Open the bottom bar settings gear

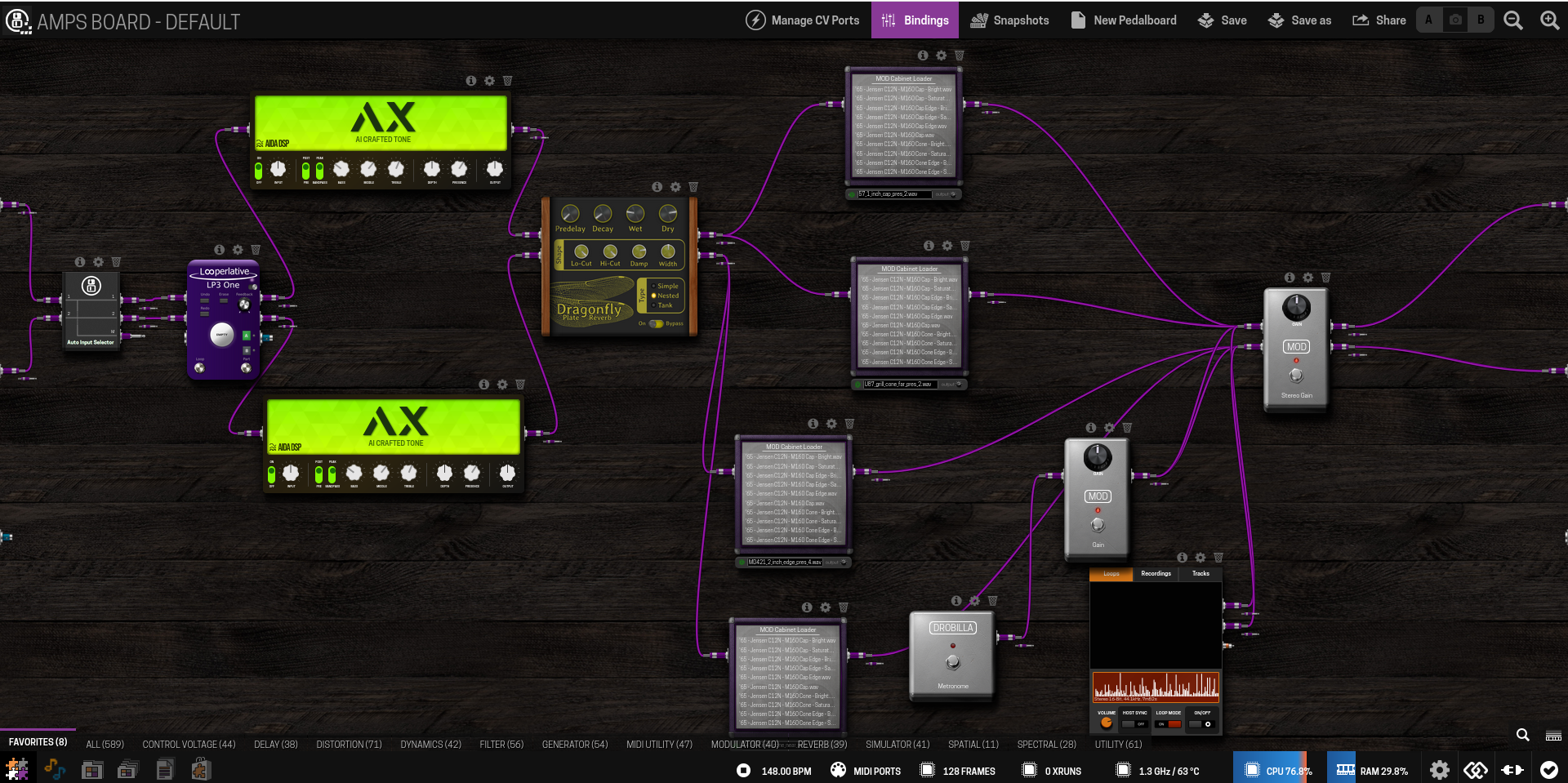pyautogui.click(x=1440, y=770)
